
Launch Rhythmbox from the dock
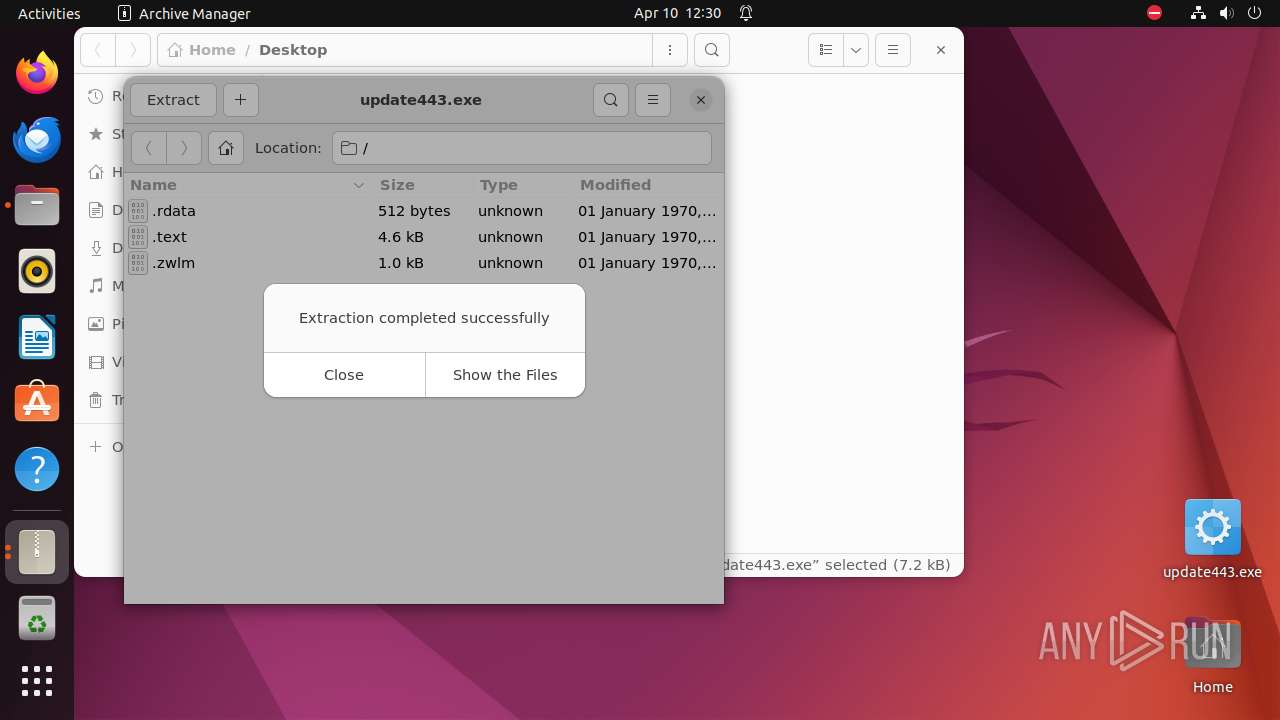[37, 271]
